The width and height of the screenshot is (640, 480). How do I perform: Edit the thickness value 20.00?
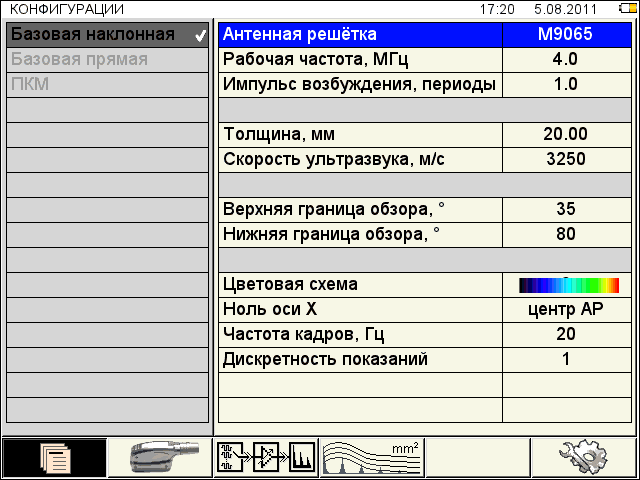pyautogui.click(x=567, y=135)
